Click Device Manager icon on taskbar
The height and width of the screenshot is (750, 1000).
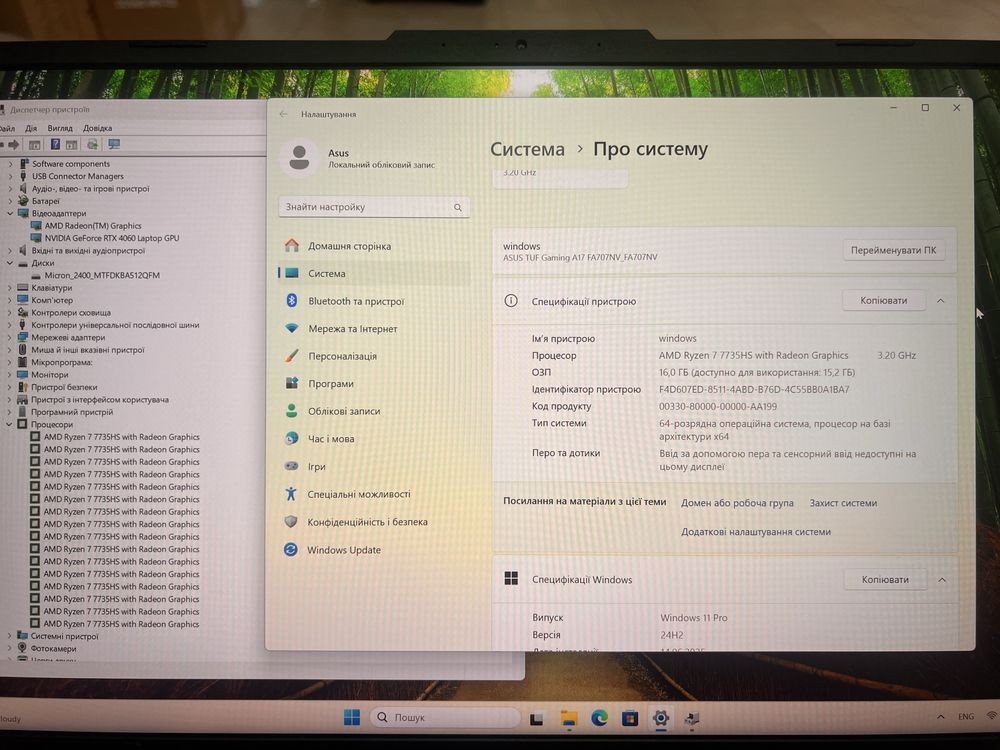pos(691,719)
